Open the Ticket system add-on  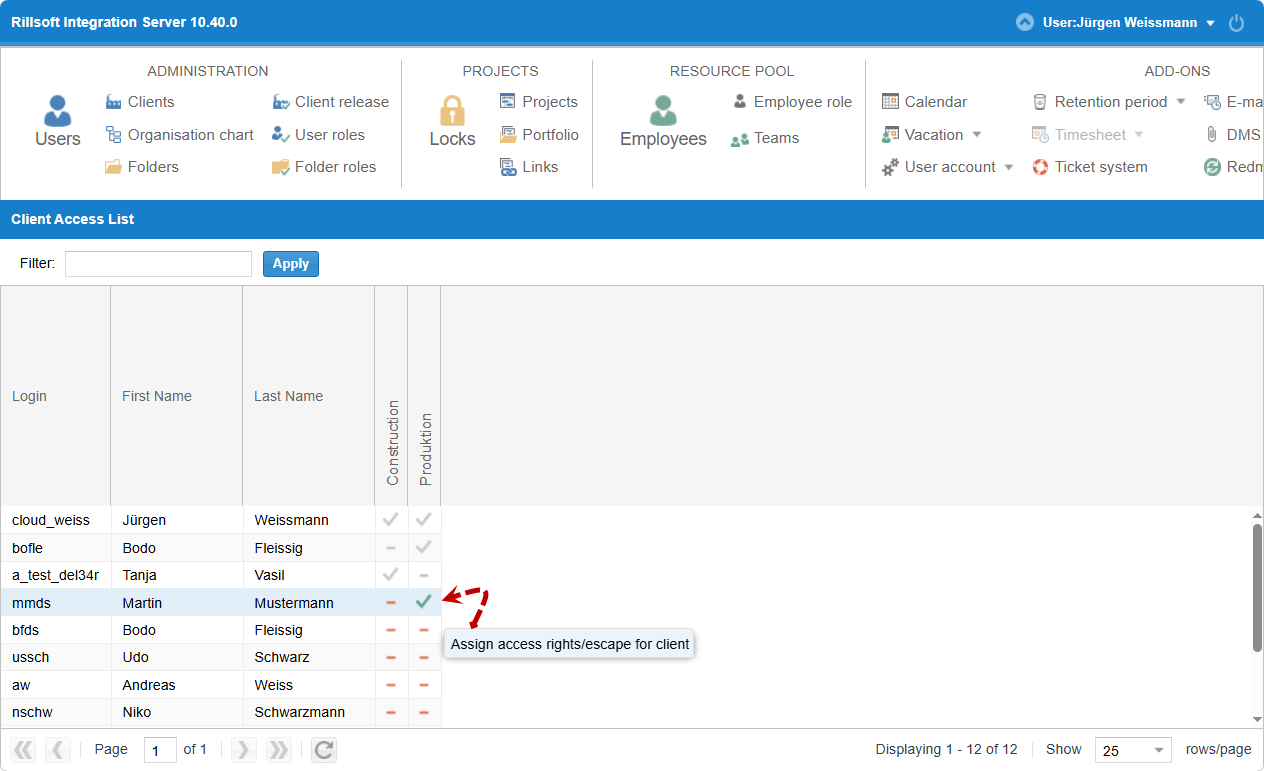pyautogui.click(x=1089, y=167)
